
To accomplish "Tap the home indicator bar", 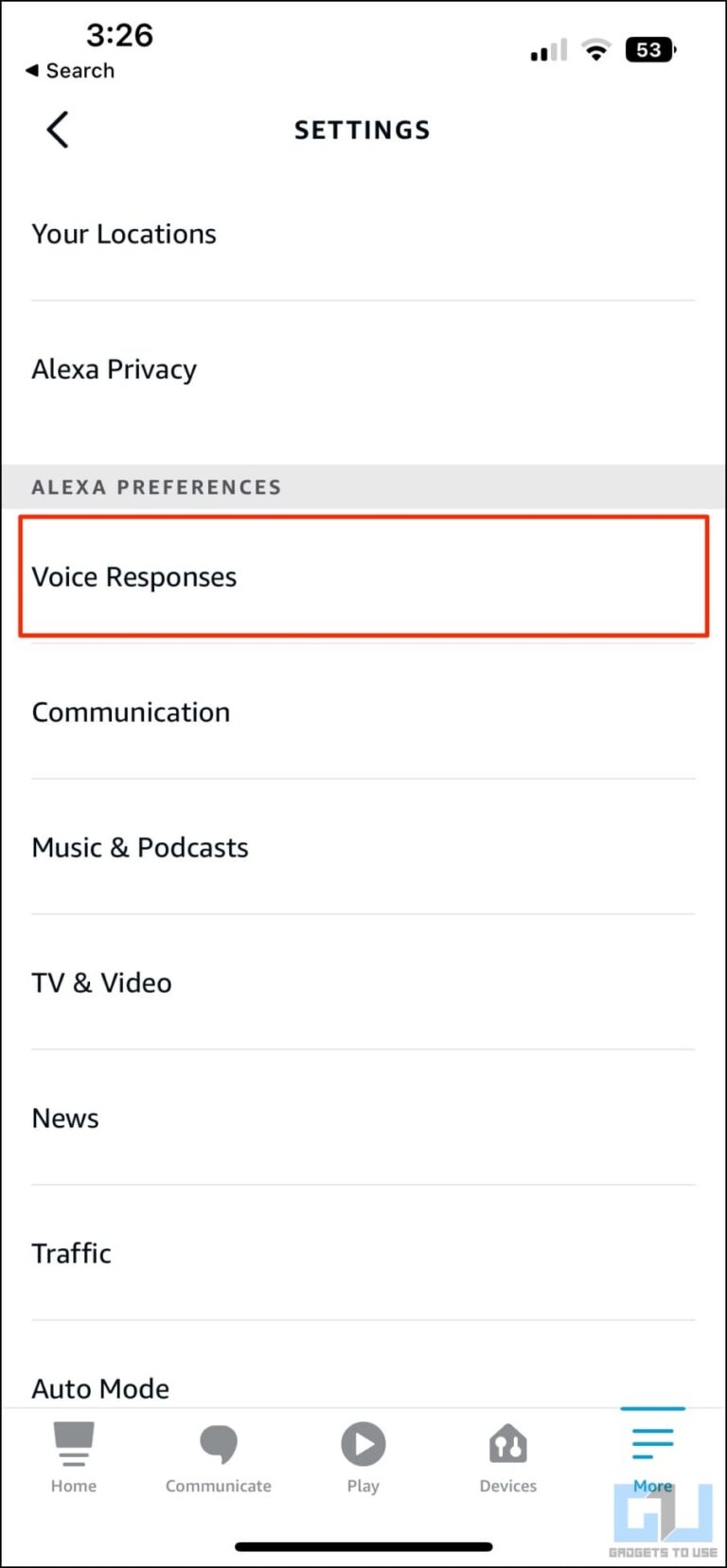I will tap(363, 1538).
